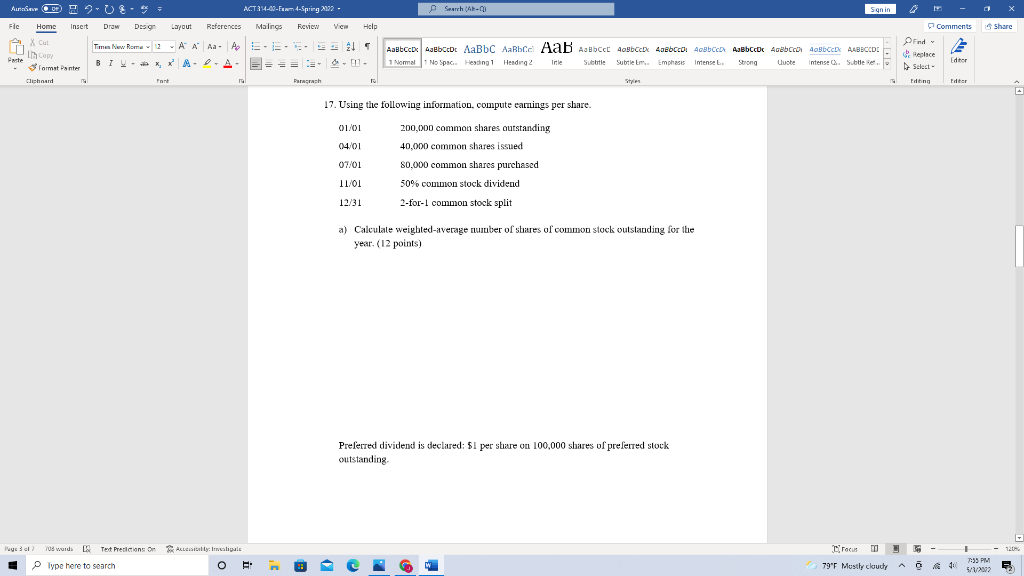1024x576 pixels.
Task: Open File Explorer from the taskbar
Action: [274, 566]
